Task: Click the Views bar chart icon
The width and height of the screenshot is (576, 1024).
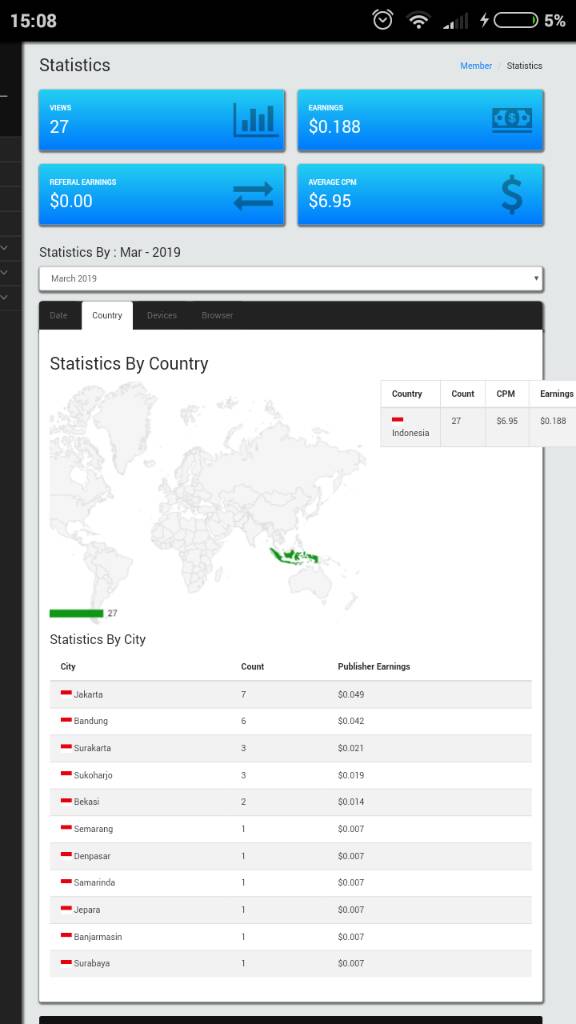Action: point(256,120)
